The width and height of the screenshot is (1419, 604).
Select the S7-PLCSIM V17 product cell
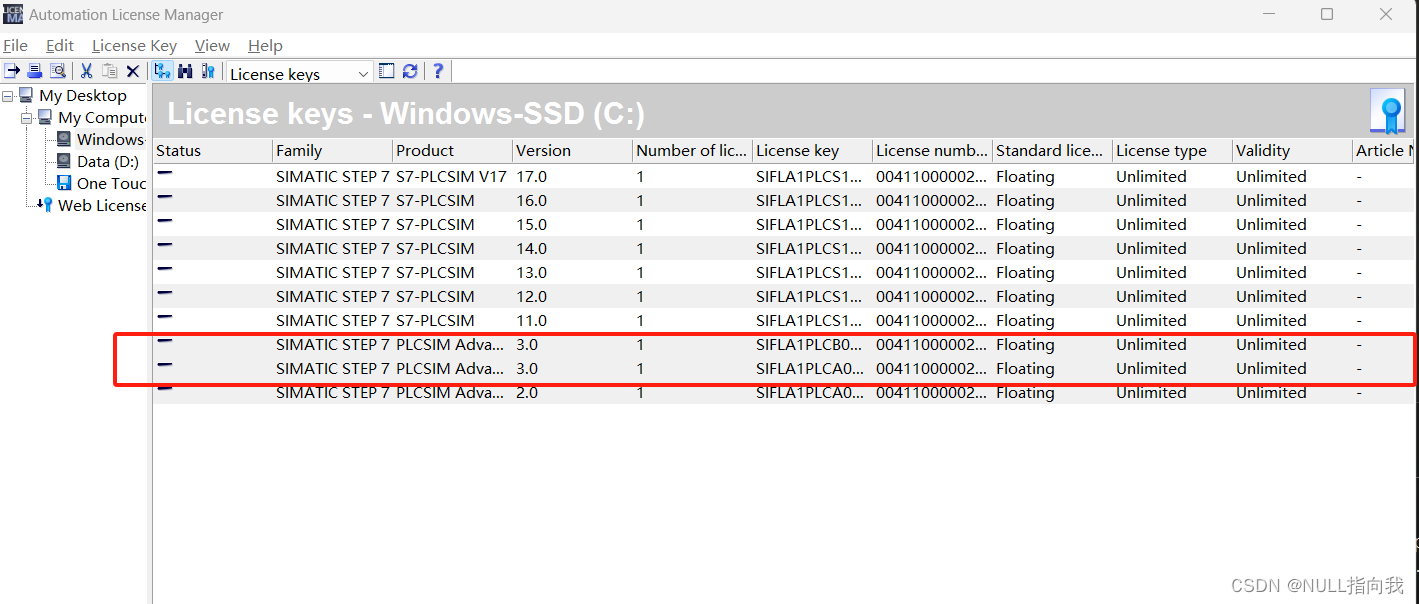click(451, 176)
